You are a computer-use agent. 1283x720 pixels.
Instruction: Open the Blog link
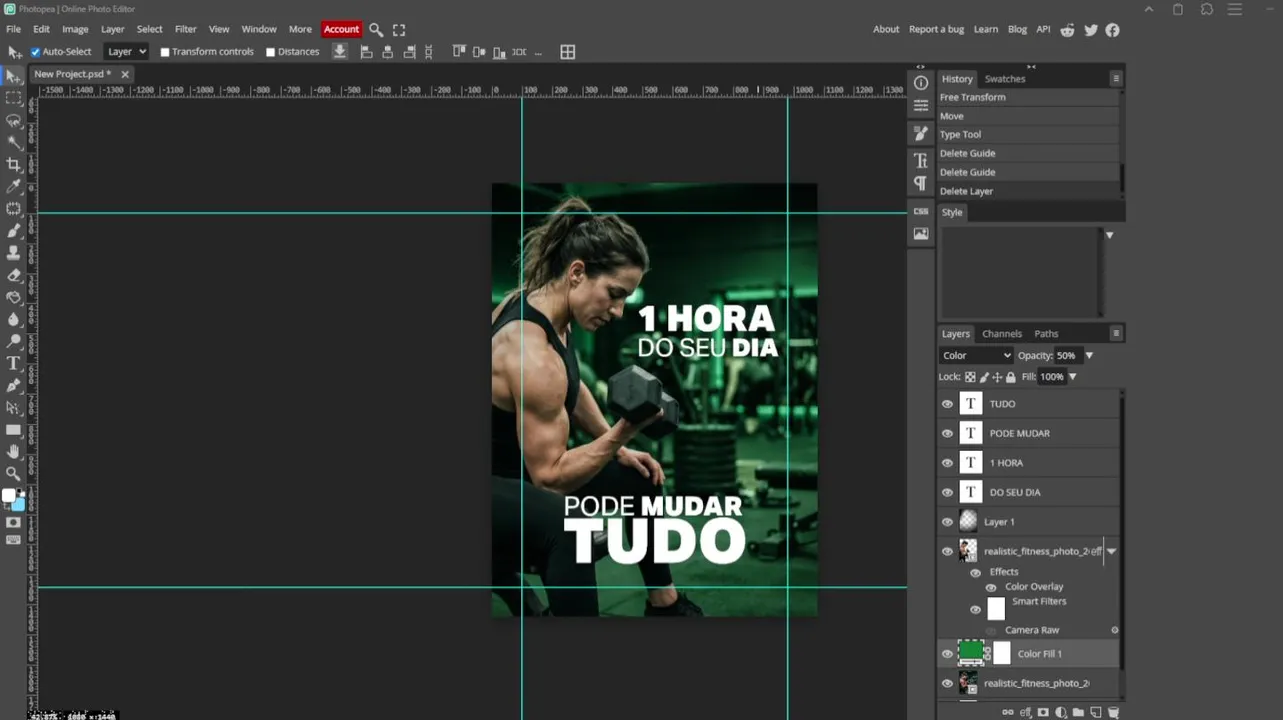pyautogui.click(x=1017, y=29)
